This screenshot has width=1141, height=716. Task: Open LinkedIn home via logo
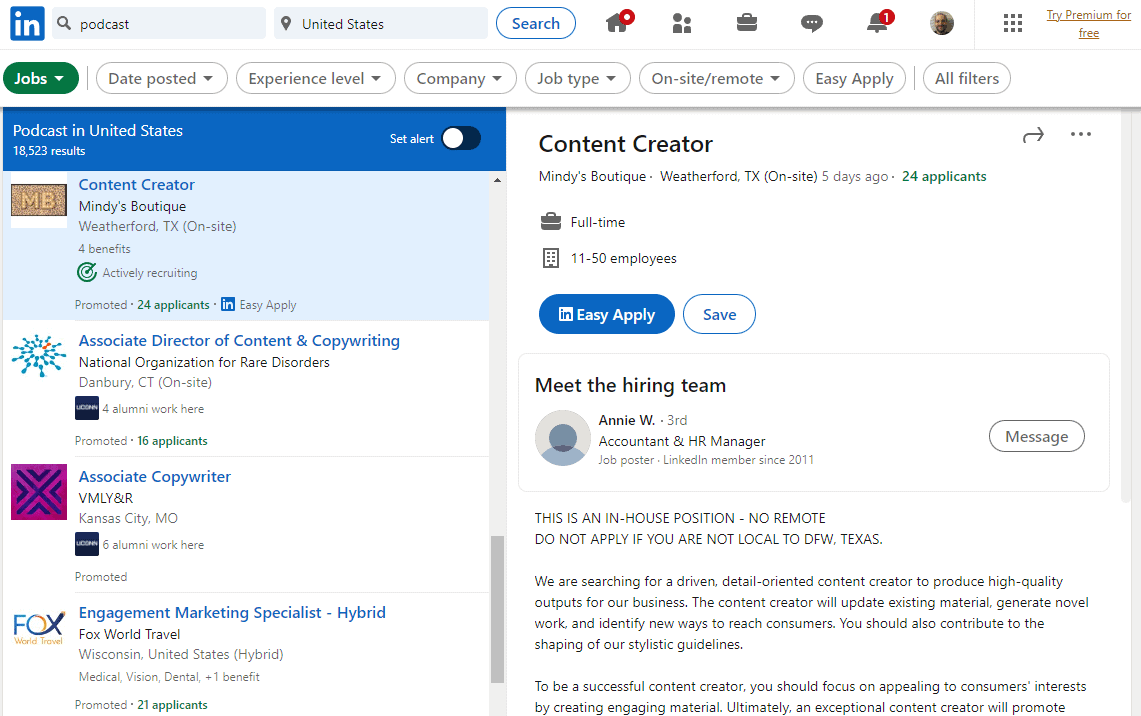pos(27,23)
